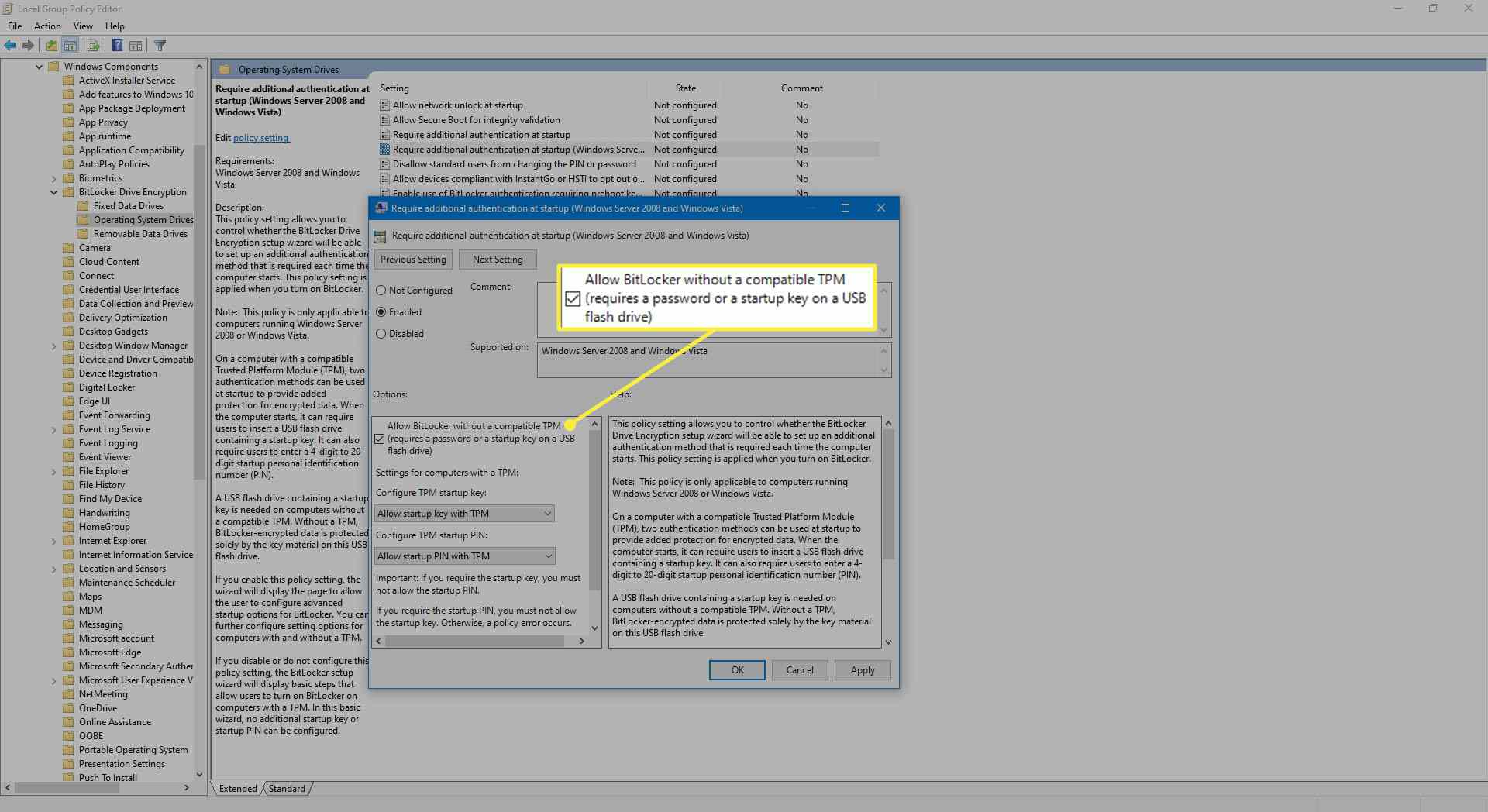Click policy icon for Allow devices compliant with InstantGo

pyautogui.click(x=384, y=179)
